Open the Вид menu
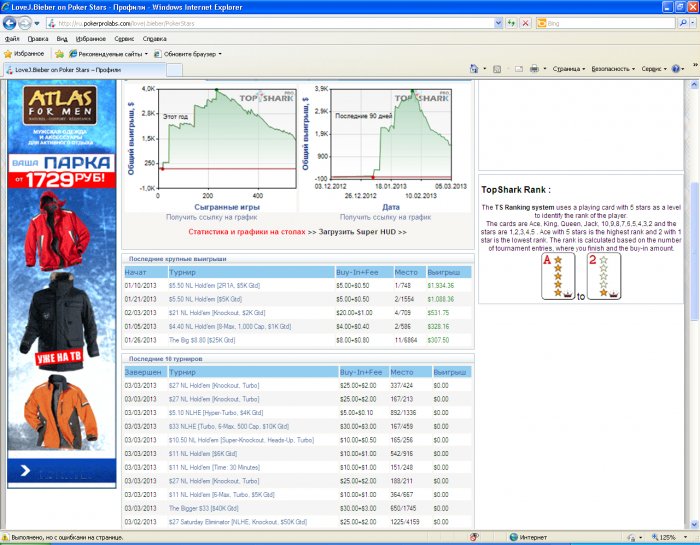700x545 pixels. pyautogui.click(x=62, y=39)
